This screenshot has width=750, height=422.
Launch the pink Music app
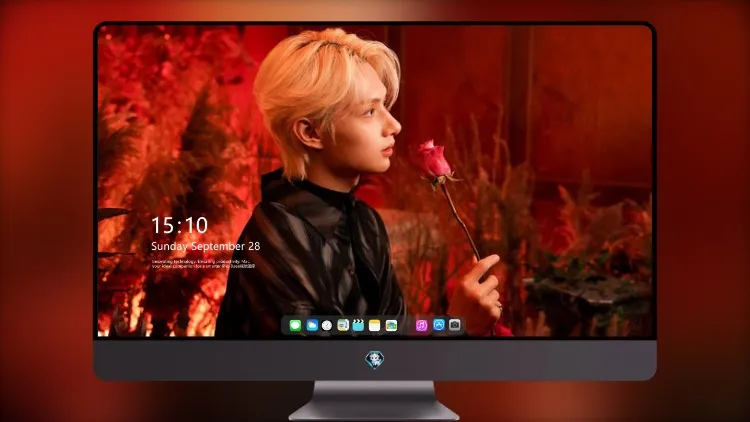(x=421, y=325)
